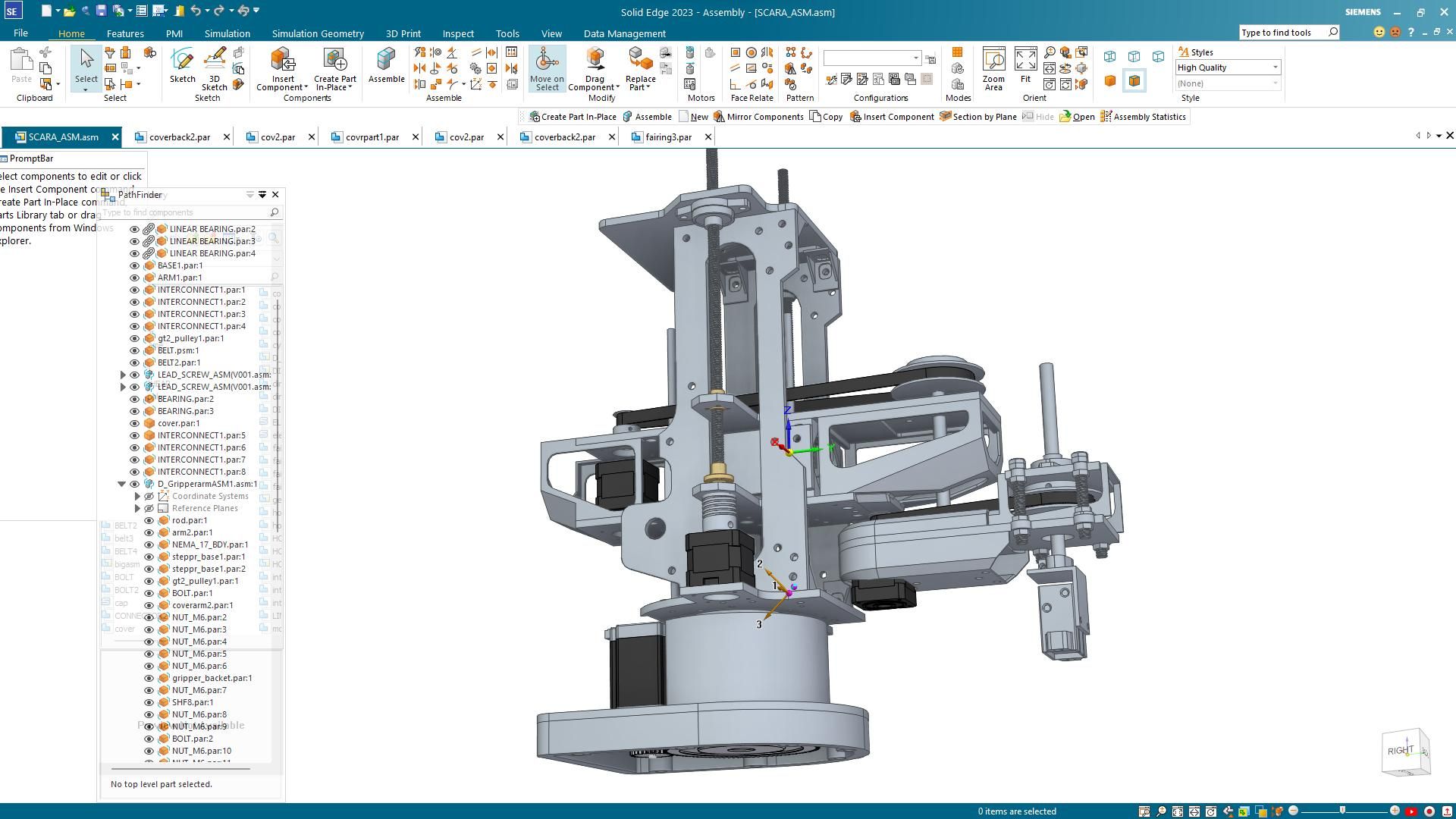Open the High Quality style dropdown
The image size is (1456, 819).
(1275, 67)
